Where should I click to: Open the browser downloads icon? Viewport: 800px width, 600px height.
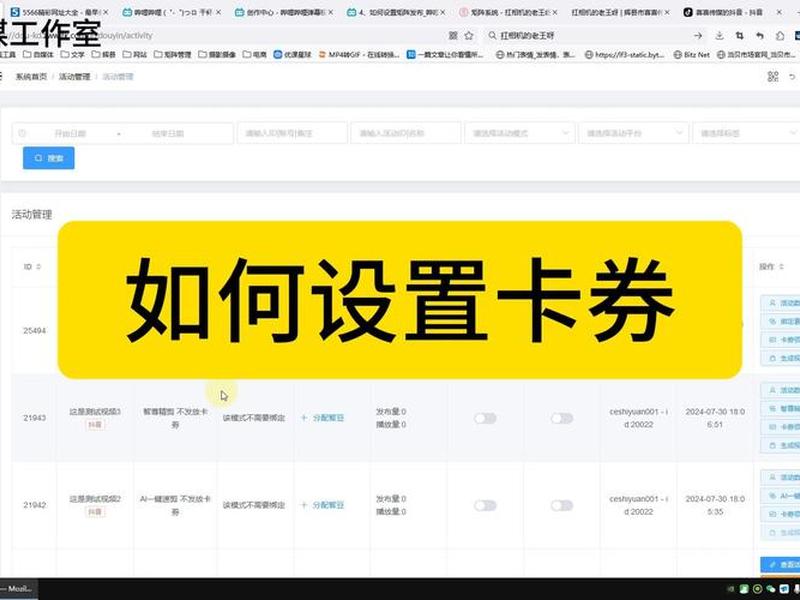click(719, 36)
